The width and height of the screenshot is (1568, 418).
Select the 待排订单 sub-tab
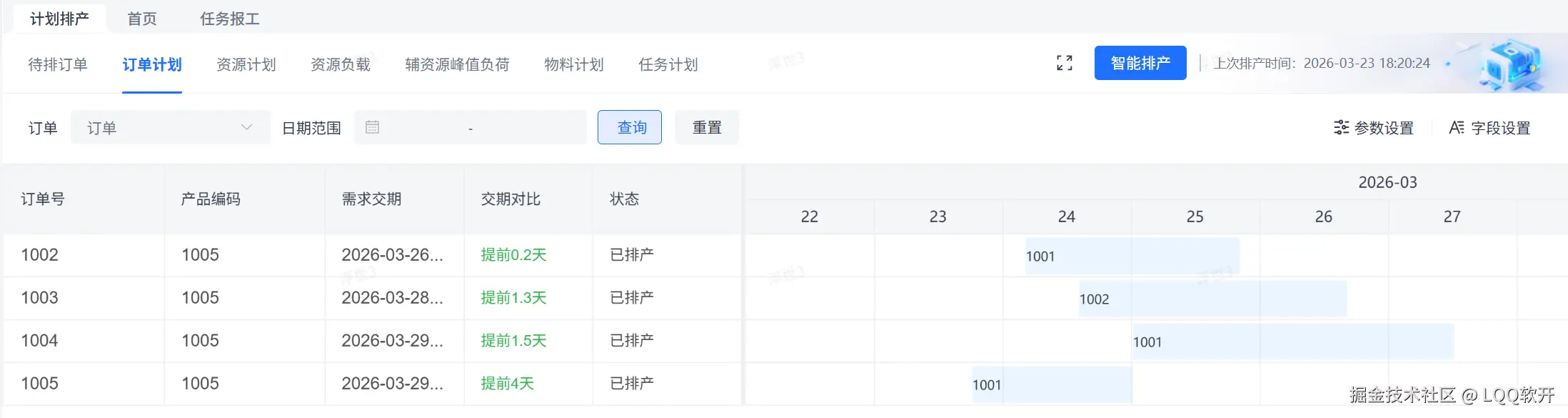click(x=58, y=65)
